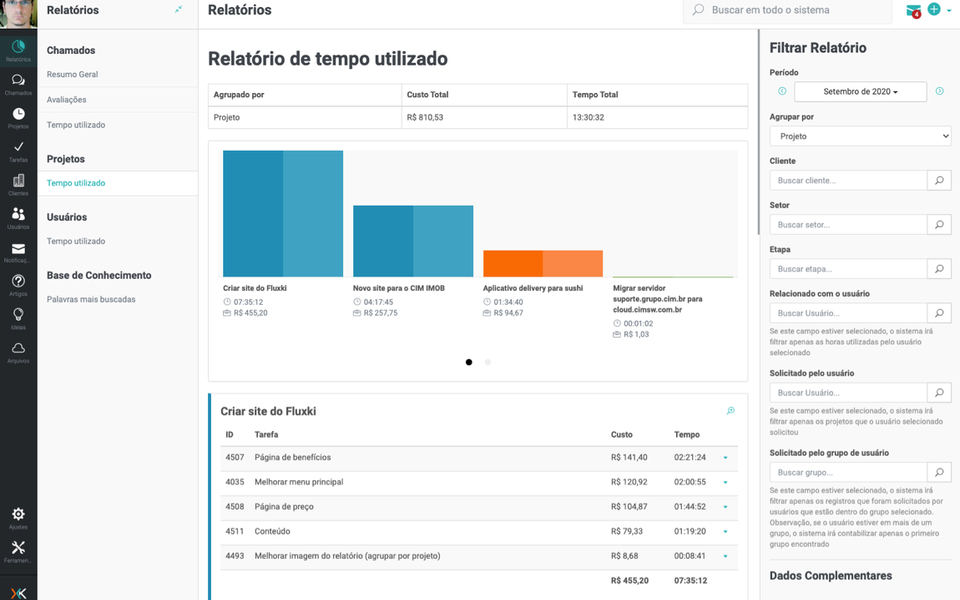Screen dimensions: 960x600
Task: Click Aplicativo delivery para sushi label
Action: [533, 288]
